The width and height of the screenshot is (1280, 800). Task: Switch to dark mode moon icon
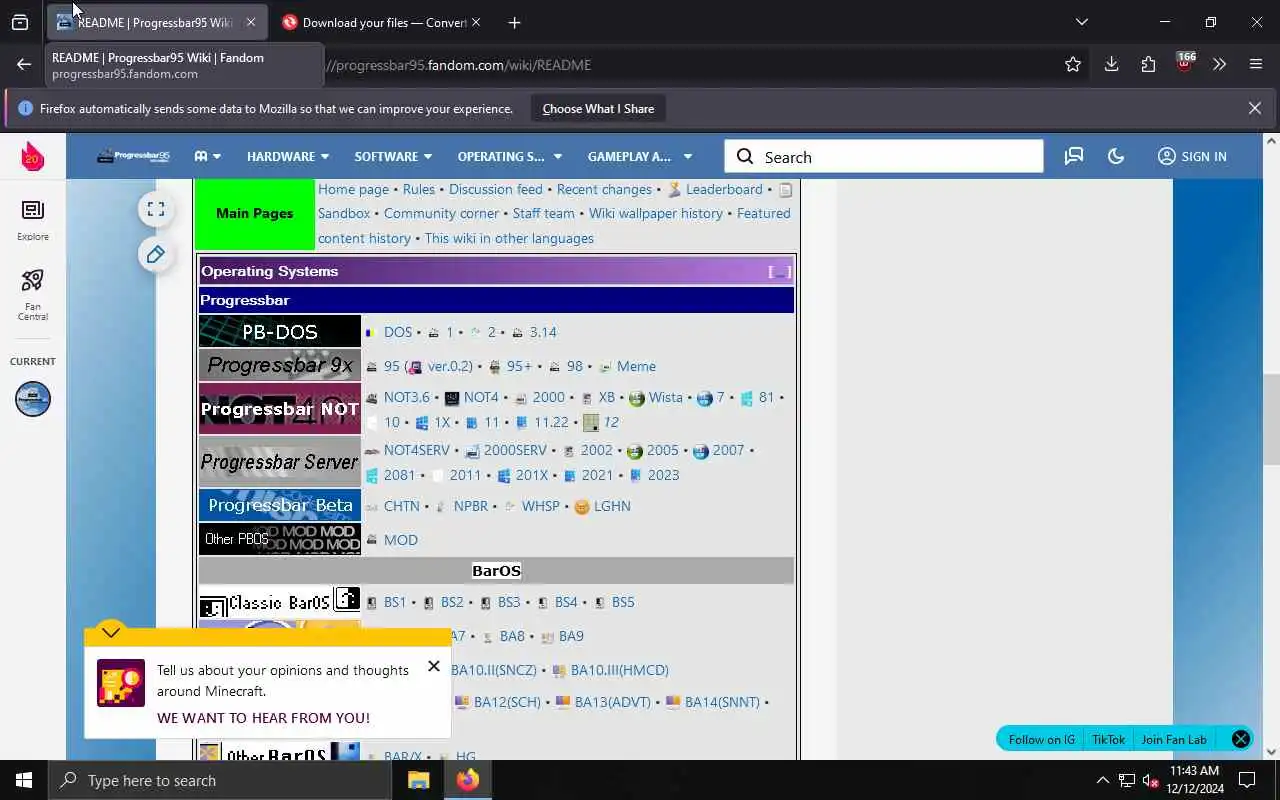pyautogui.click(x=1116, y=156)
